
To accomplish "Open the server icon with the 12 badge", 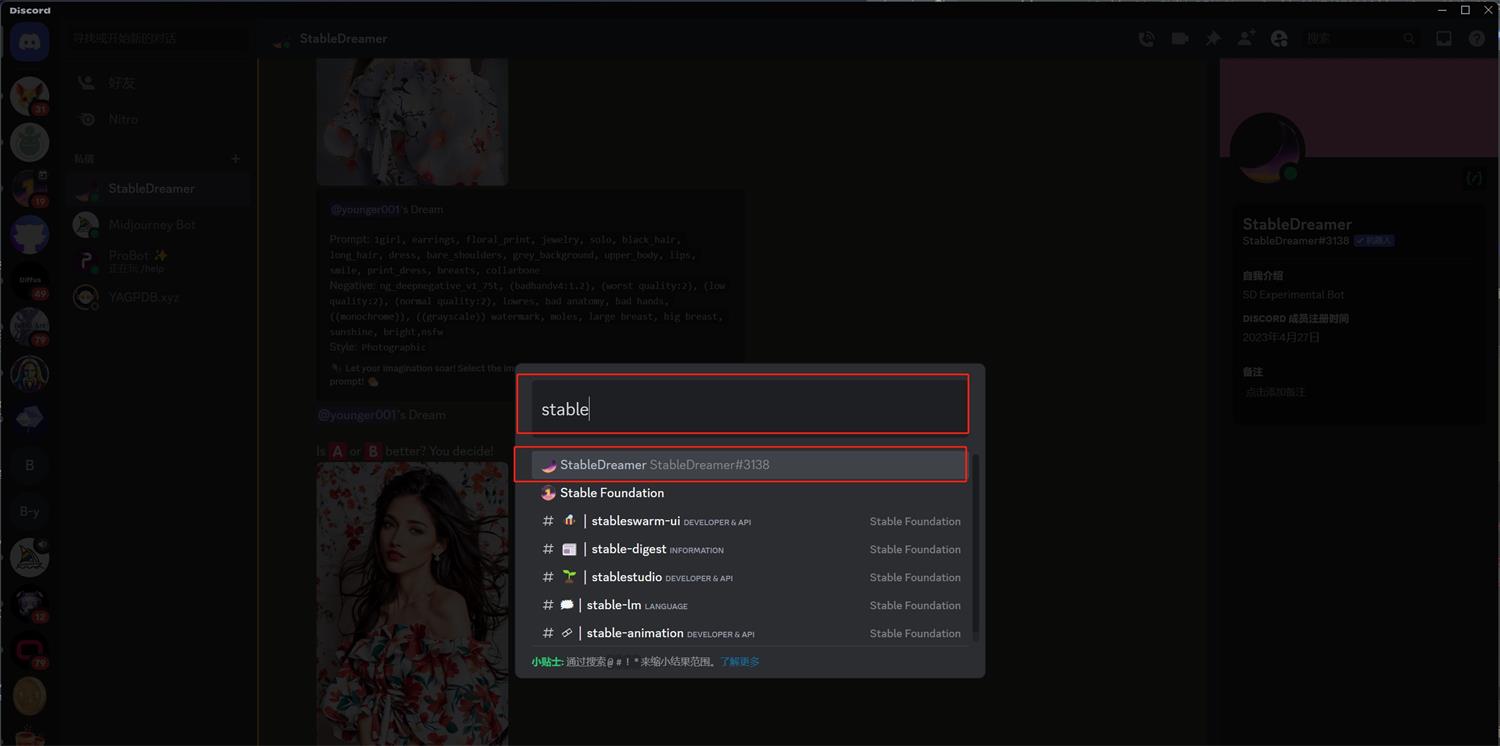I will point(29,604).
